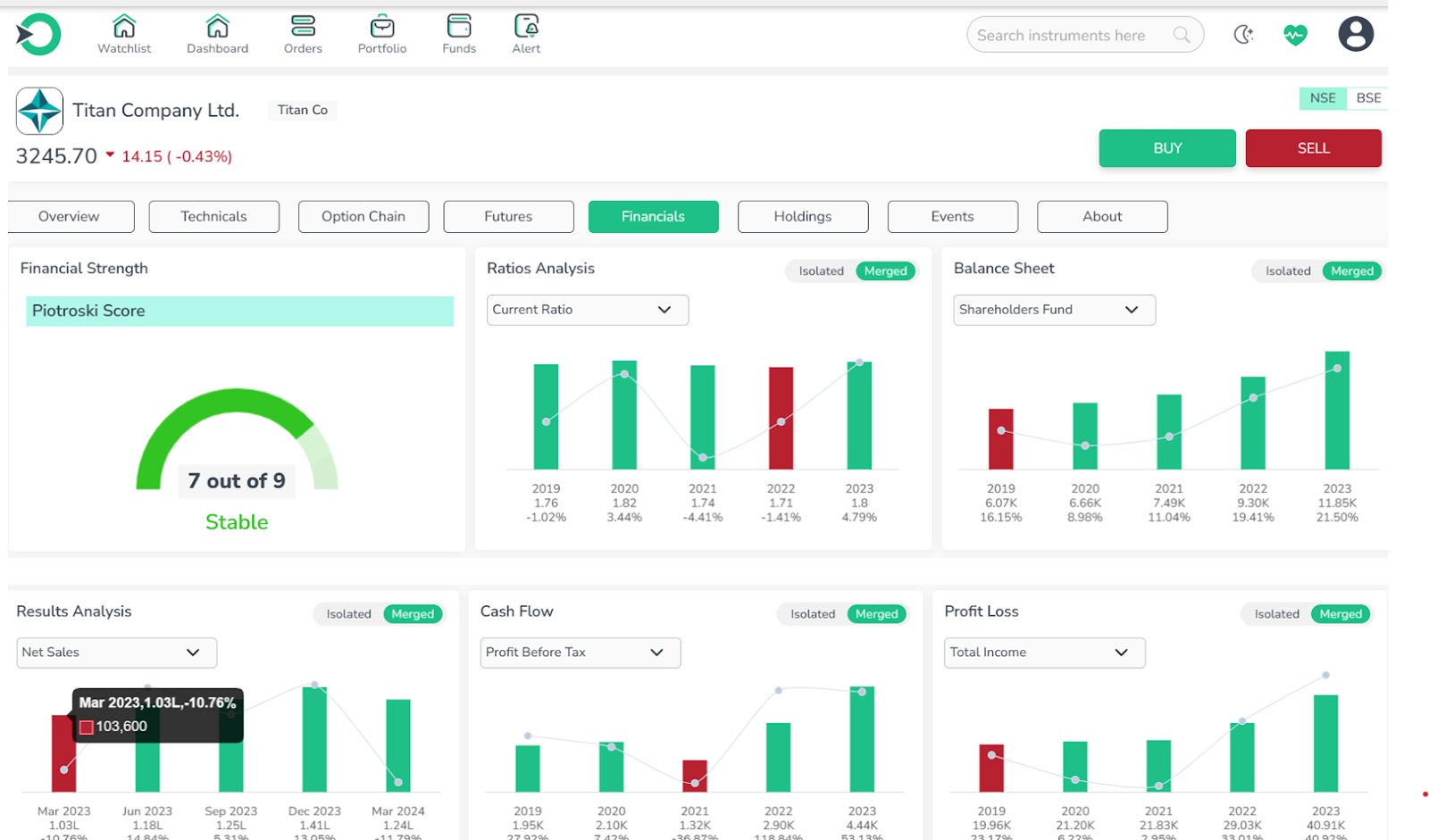Set Results Analysis to Isolated
The image size is (1429, 840).
(348, 614)
